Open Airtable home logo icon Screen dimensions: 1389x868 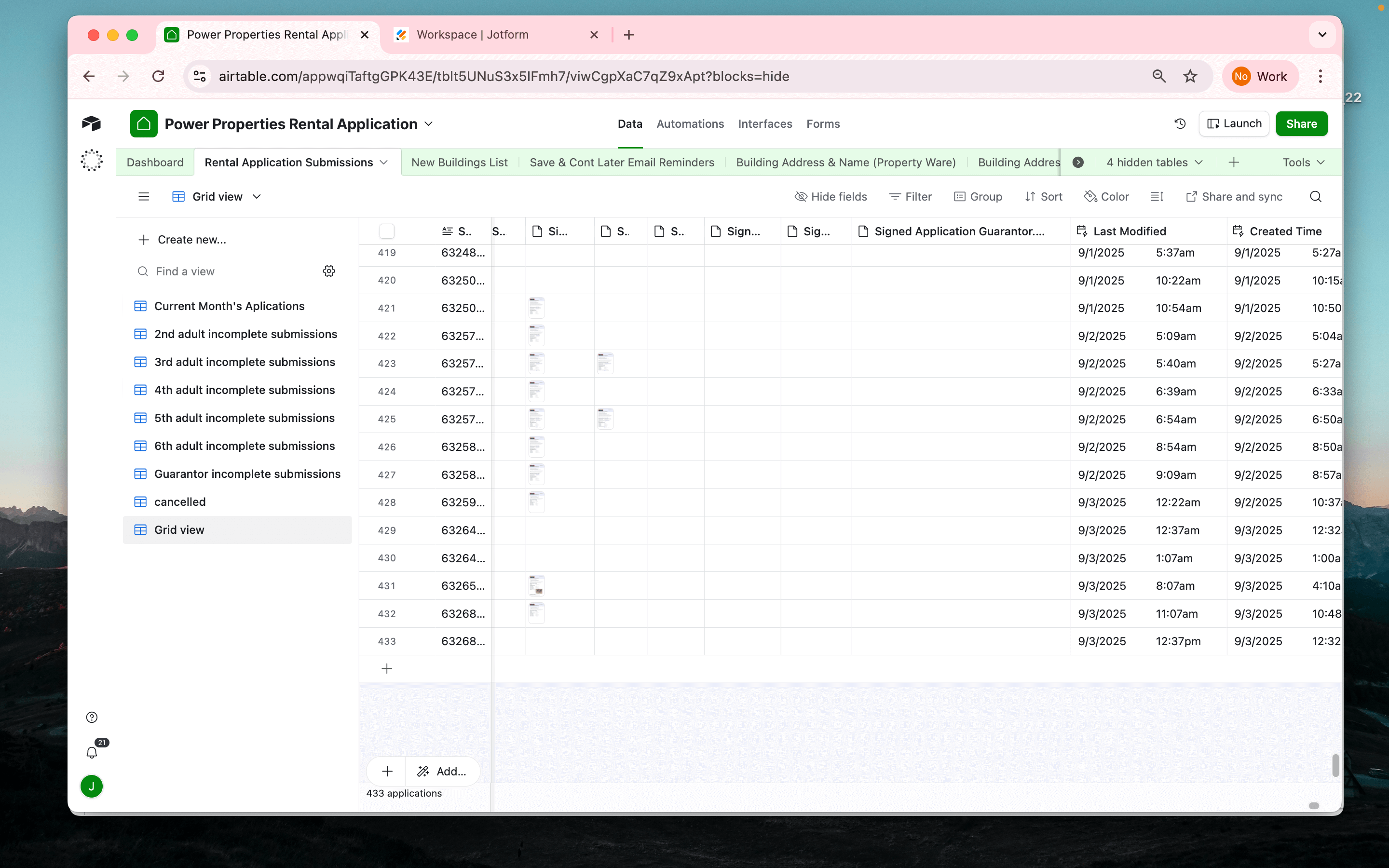coord(91,123)
